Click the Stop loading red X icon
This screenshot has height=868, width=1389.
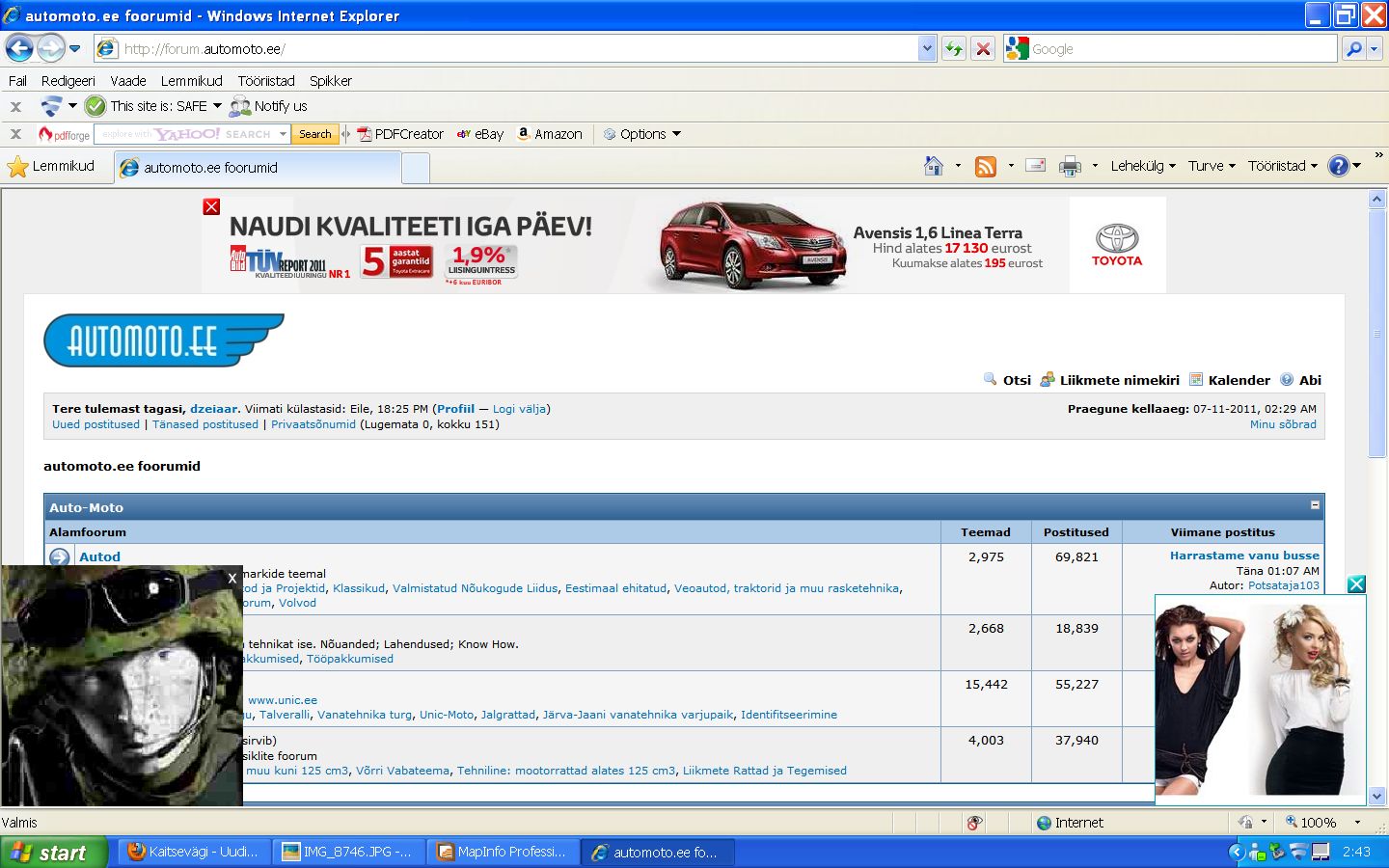tap(983, 49)
